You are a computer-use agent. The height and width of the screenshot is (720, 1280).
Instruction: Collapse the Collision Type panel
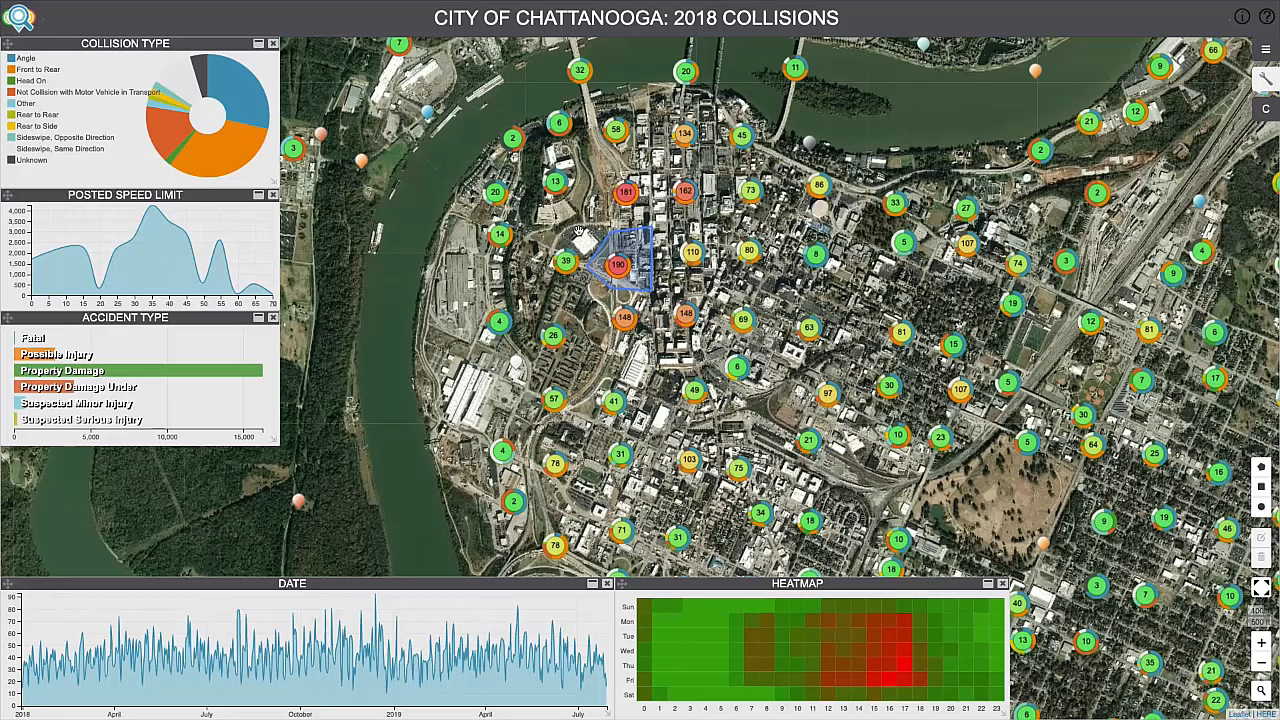pyautogui.click(x=258, y=43)
